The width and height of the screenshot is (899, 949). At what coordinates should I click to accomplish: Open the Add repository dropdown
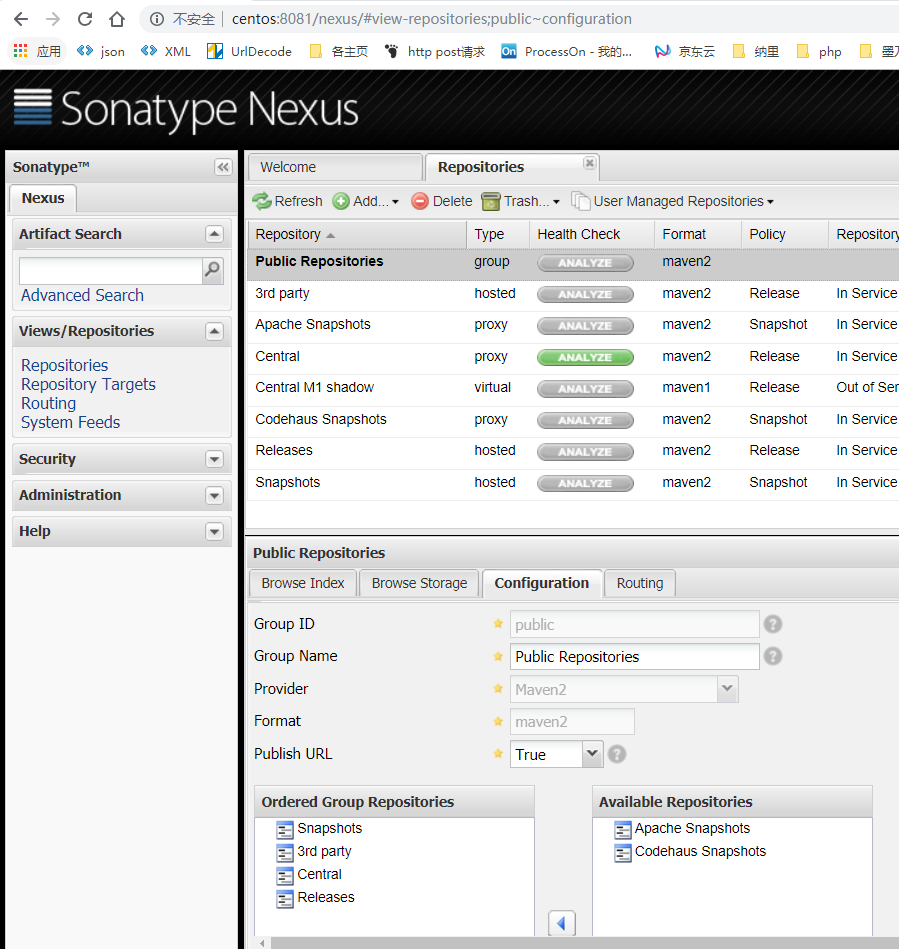366,201
